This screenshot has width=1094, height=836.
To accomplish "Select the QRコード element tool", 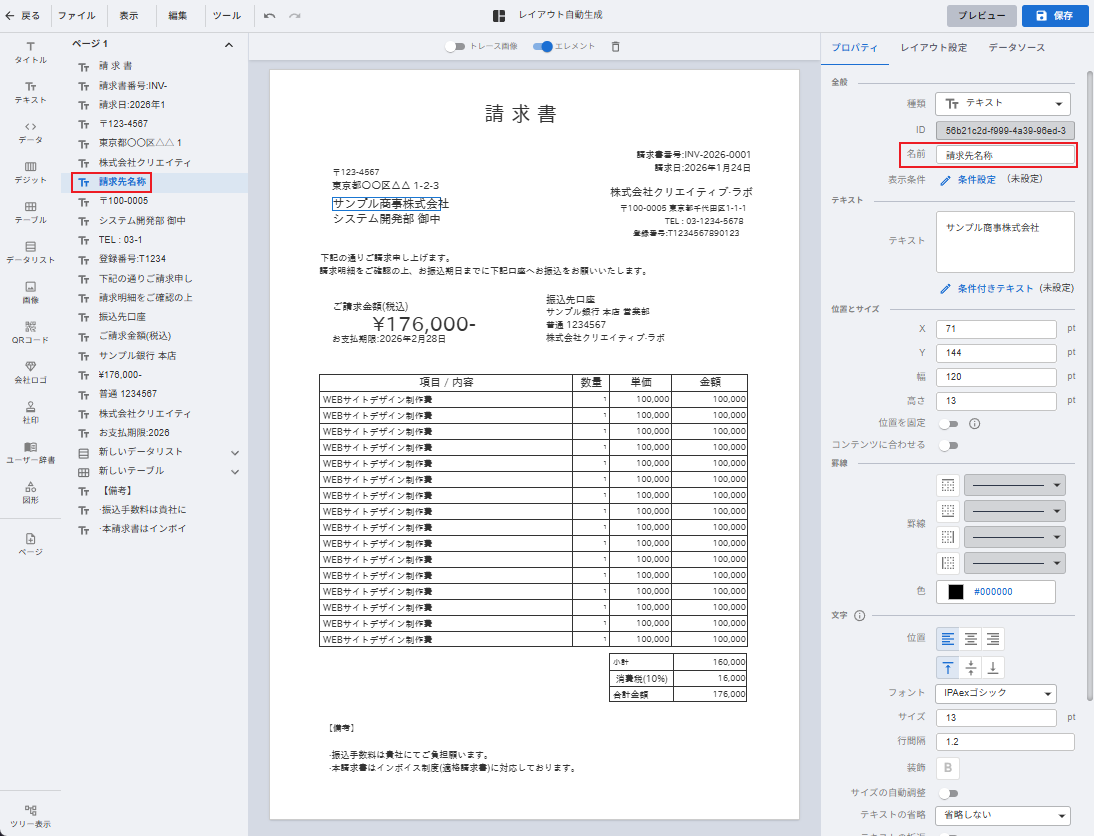I will (x=30, y=331).
